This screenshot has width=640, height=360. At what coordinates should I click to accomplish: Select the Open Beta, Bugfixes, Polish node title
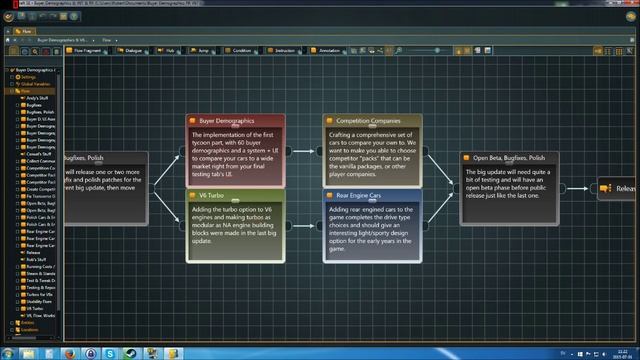[509, 158]
